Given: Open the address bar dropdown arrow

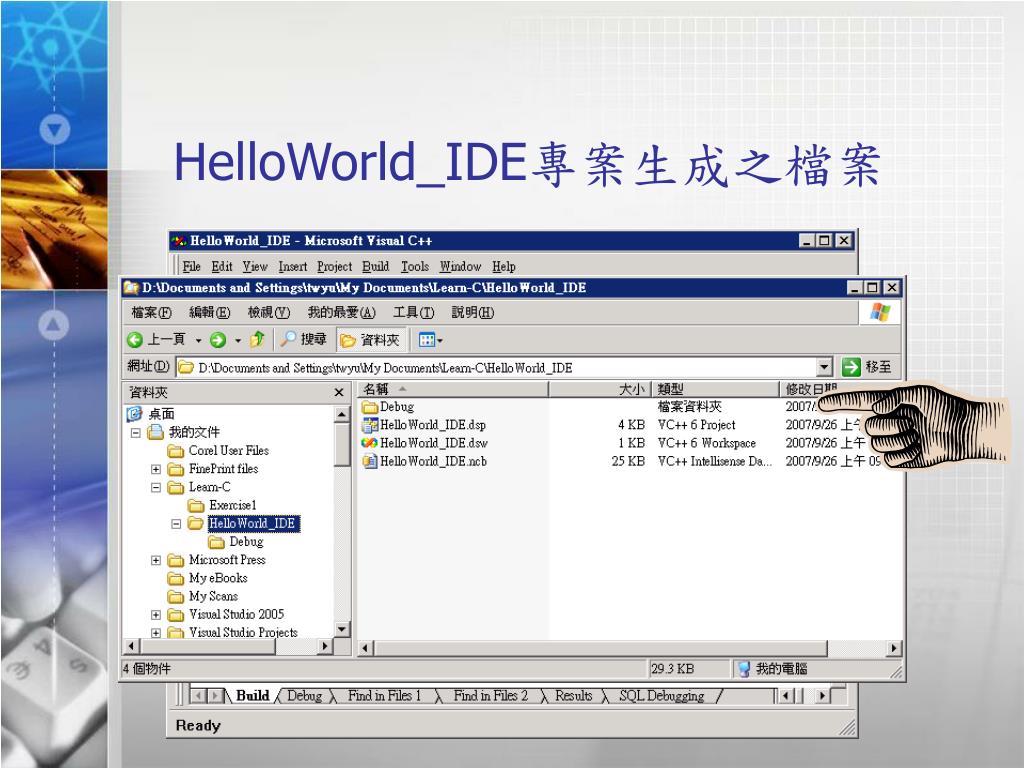Looking at the screenshot, I should (825, 367).
